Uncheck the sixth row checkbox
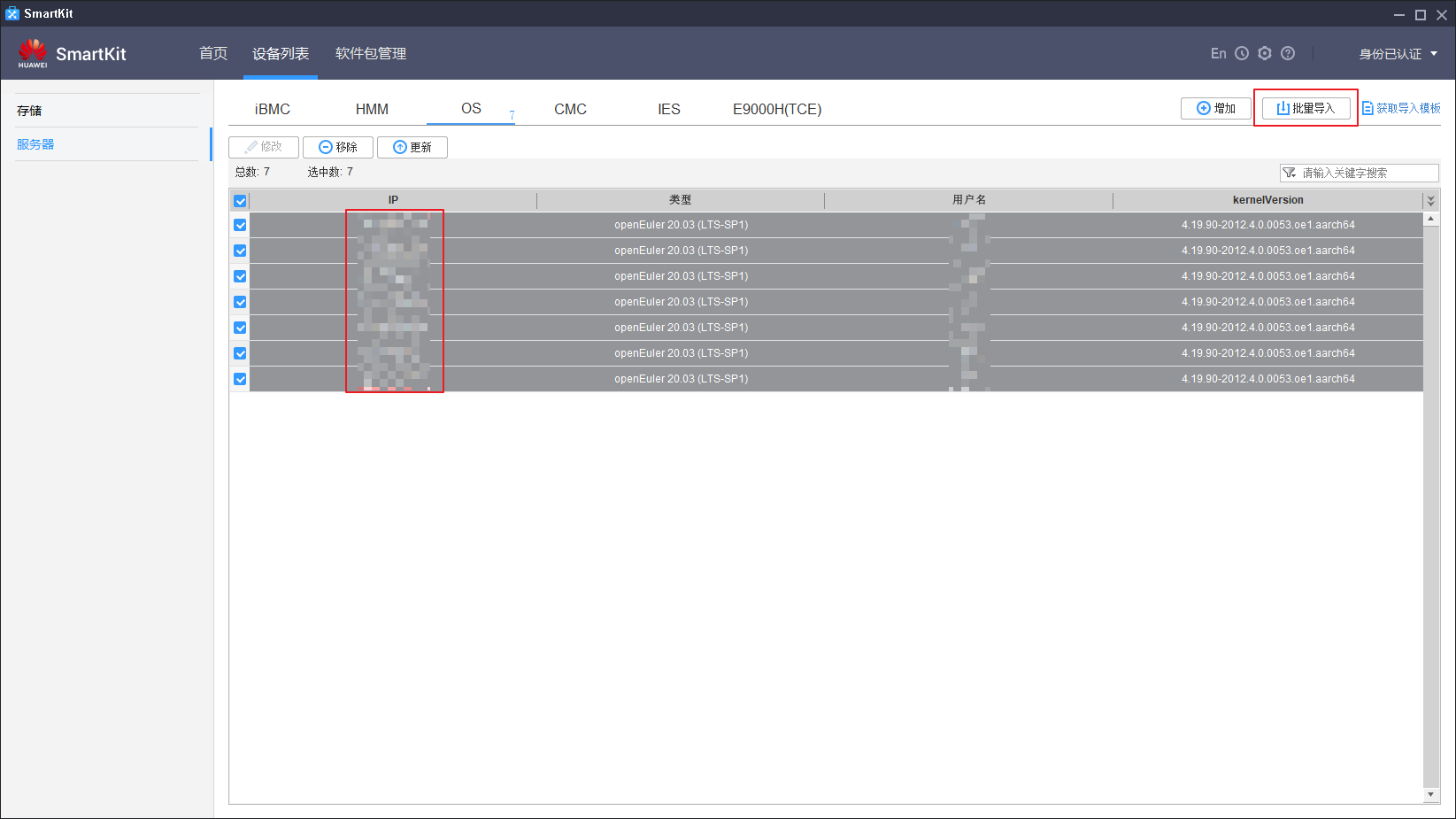Screen dimensions: 1456x819 point(240,353)
